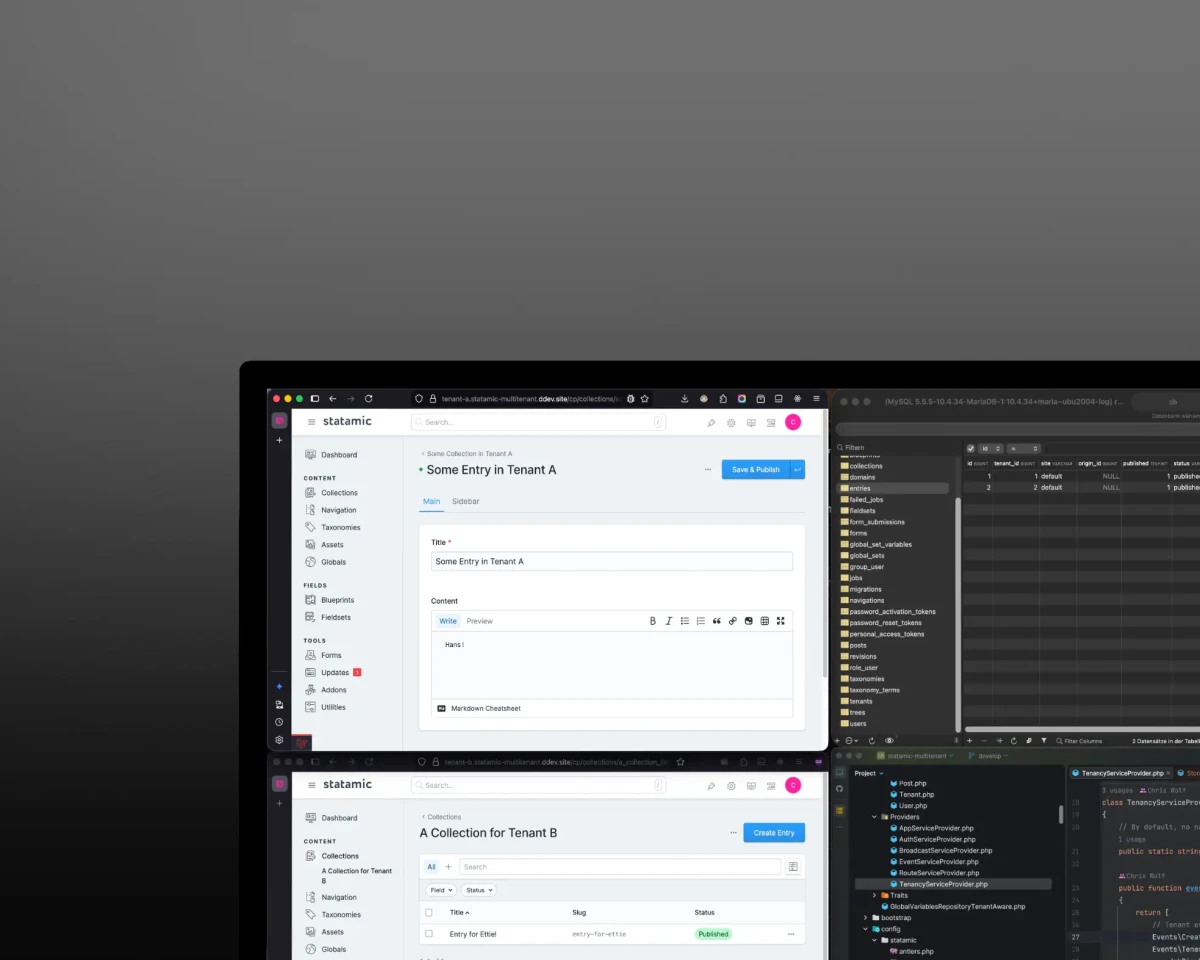The height and width of the screenshot is (960, 1200).
Task: Insert a link via the chain icon
Action: (x=732, y=621)
